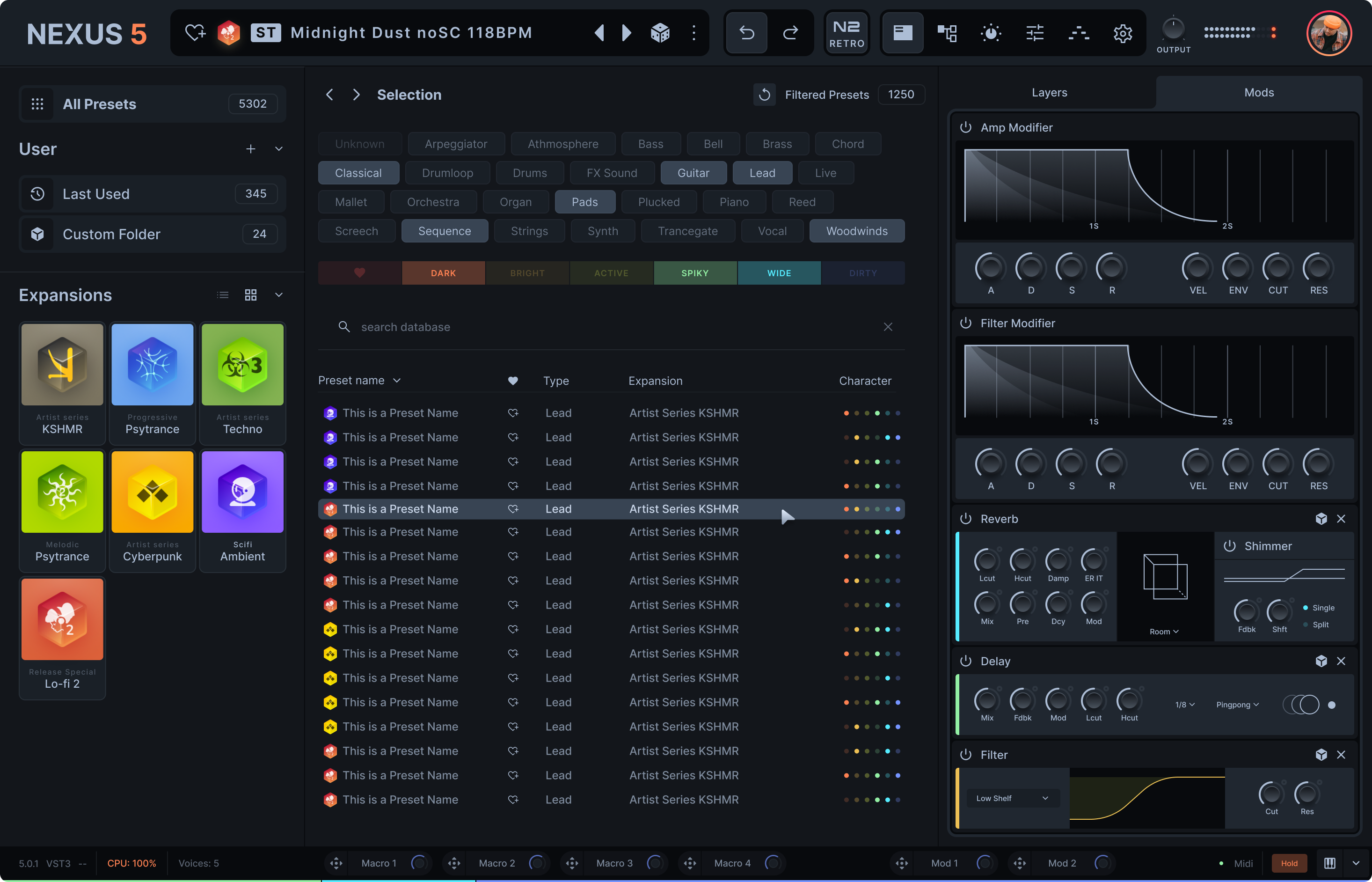Go back with the Selection left chevron

tap(329, 95)
